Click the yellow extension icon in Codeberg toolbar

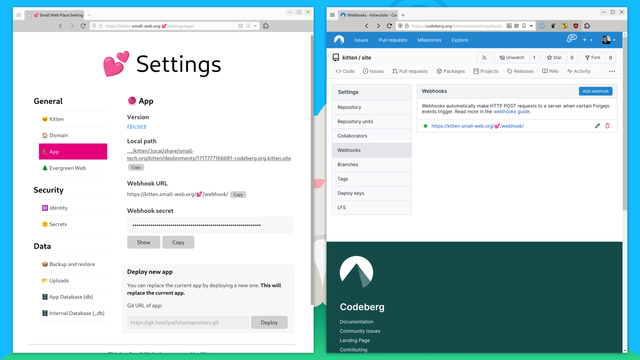pos(564,26)
